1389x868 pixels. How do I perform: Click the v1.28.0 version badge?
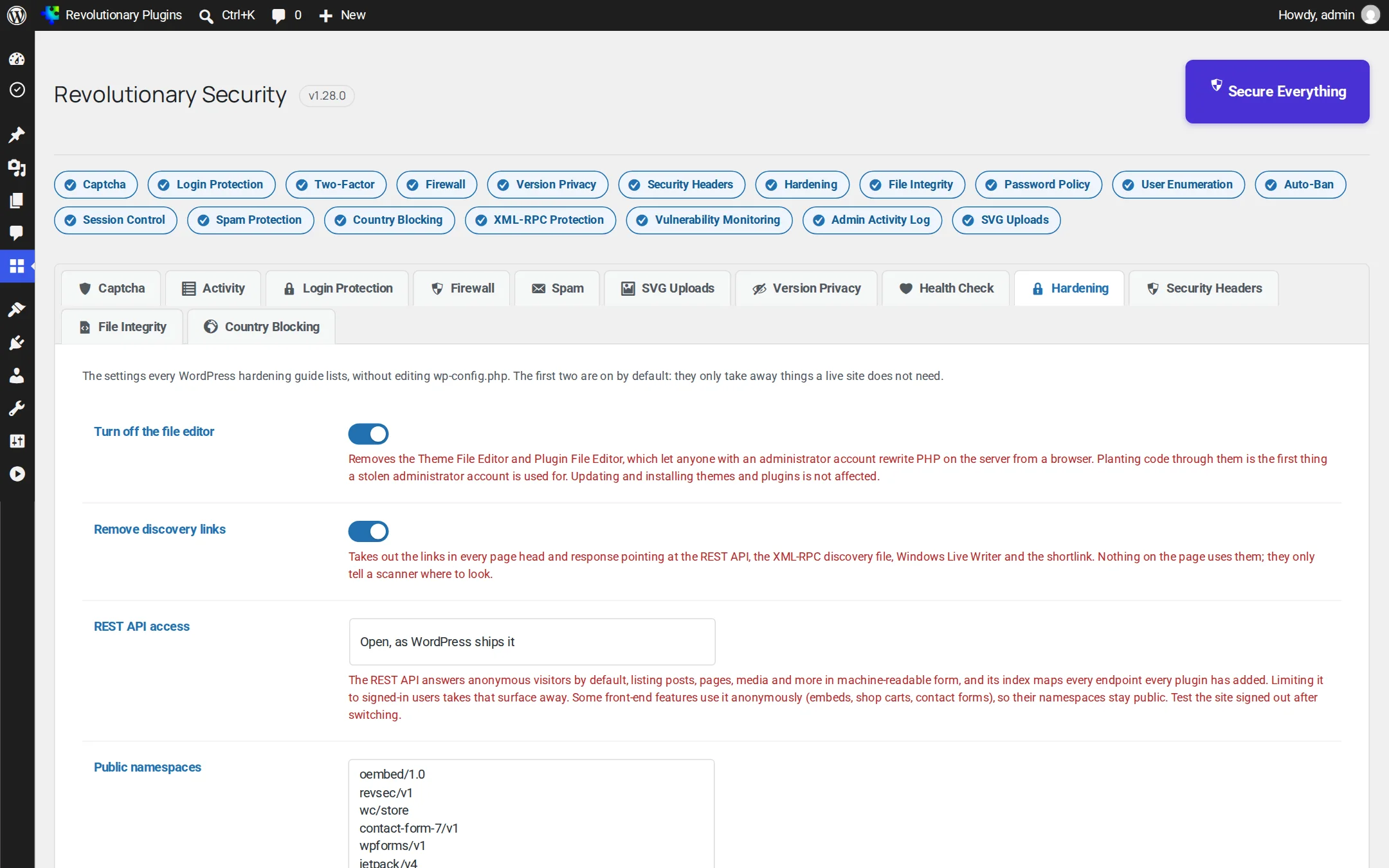327,96
